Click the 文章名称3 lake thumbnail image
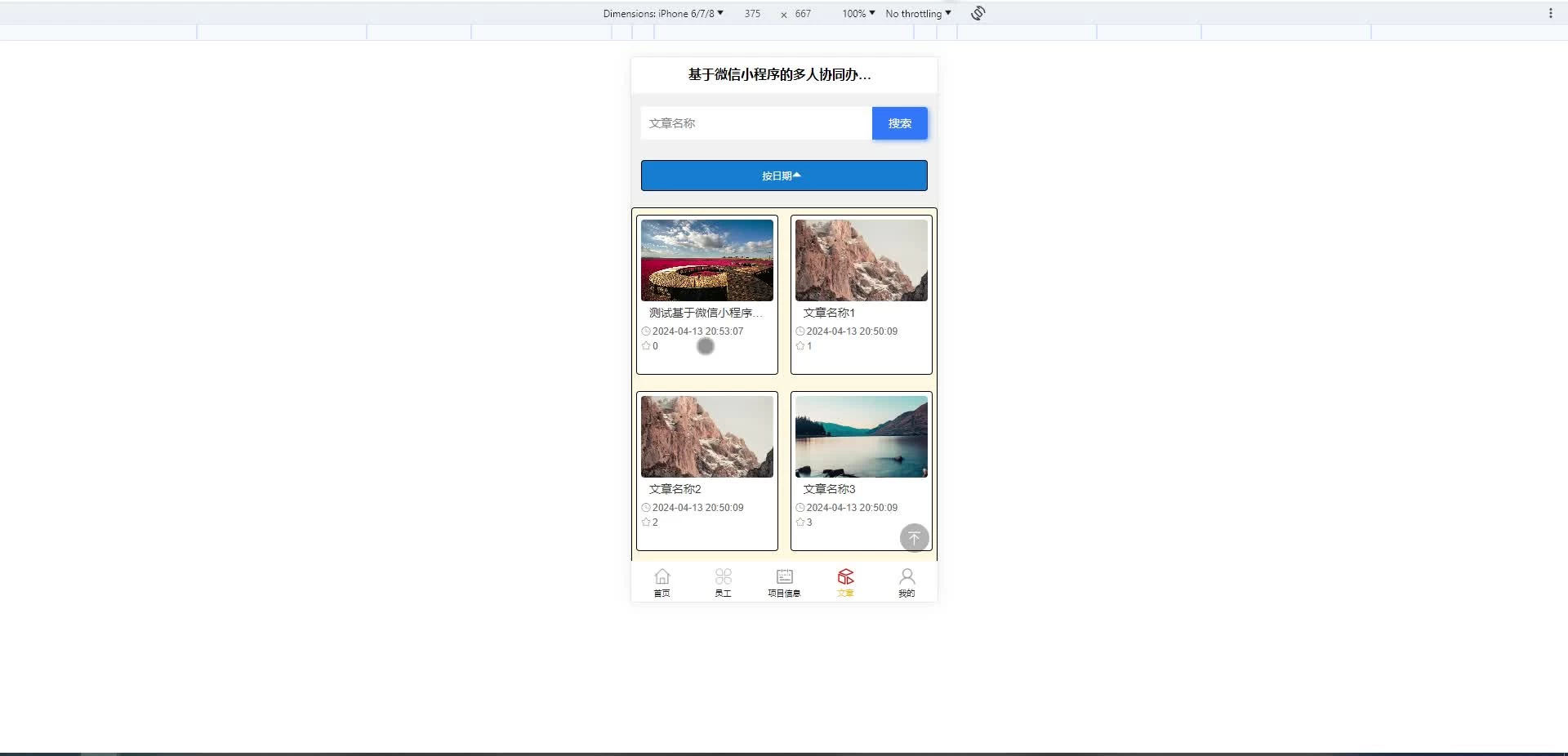Viewport: 1568px width, 756px height. click(861, 437)
